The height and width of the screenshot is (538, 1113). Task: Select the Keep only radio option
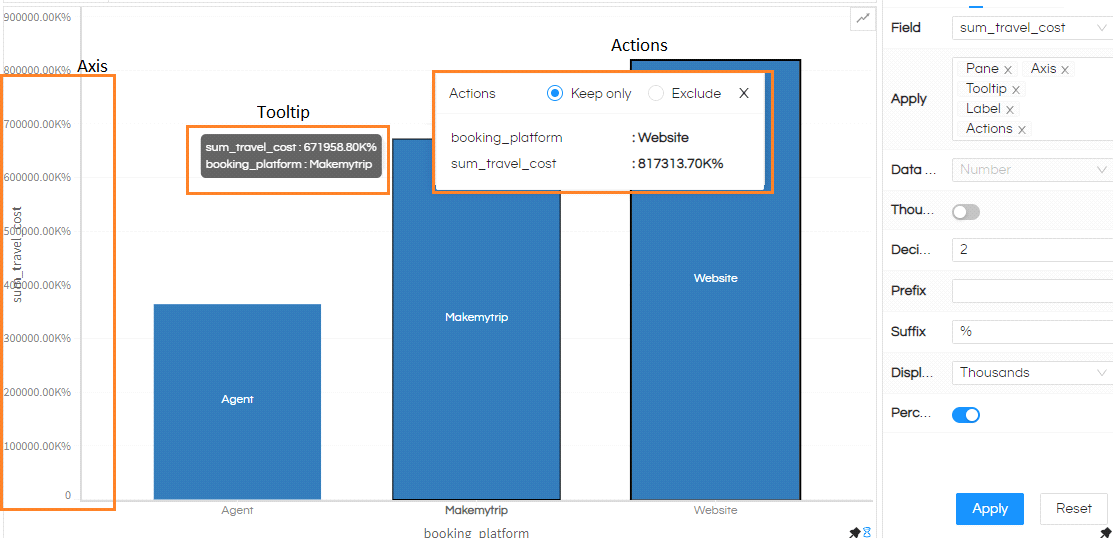tap(555, 93)
